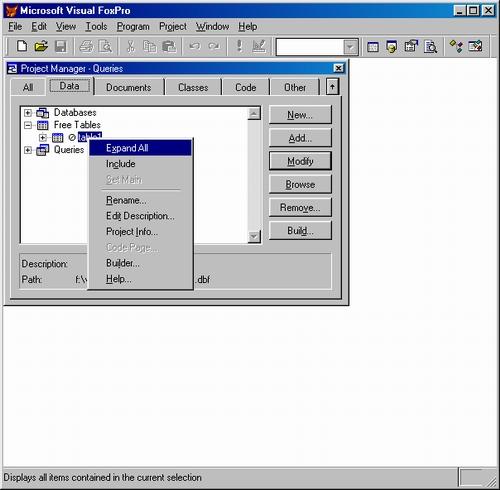The image size is (500, 490).
Task: Close the Project Manager window
Action: coord(338,68)
